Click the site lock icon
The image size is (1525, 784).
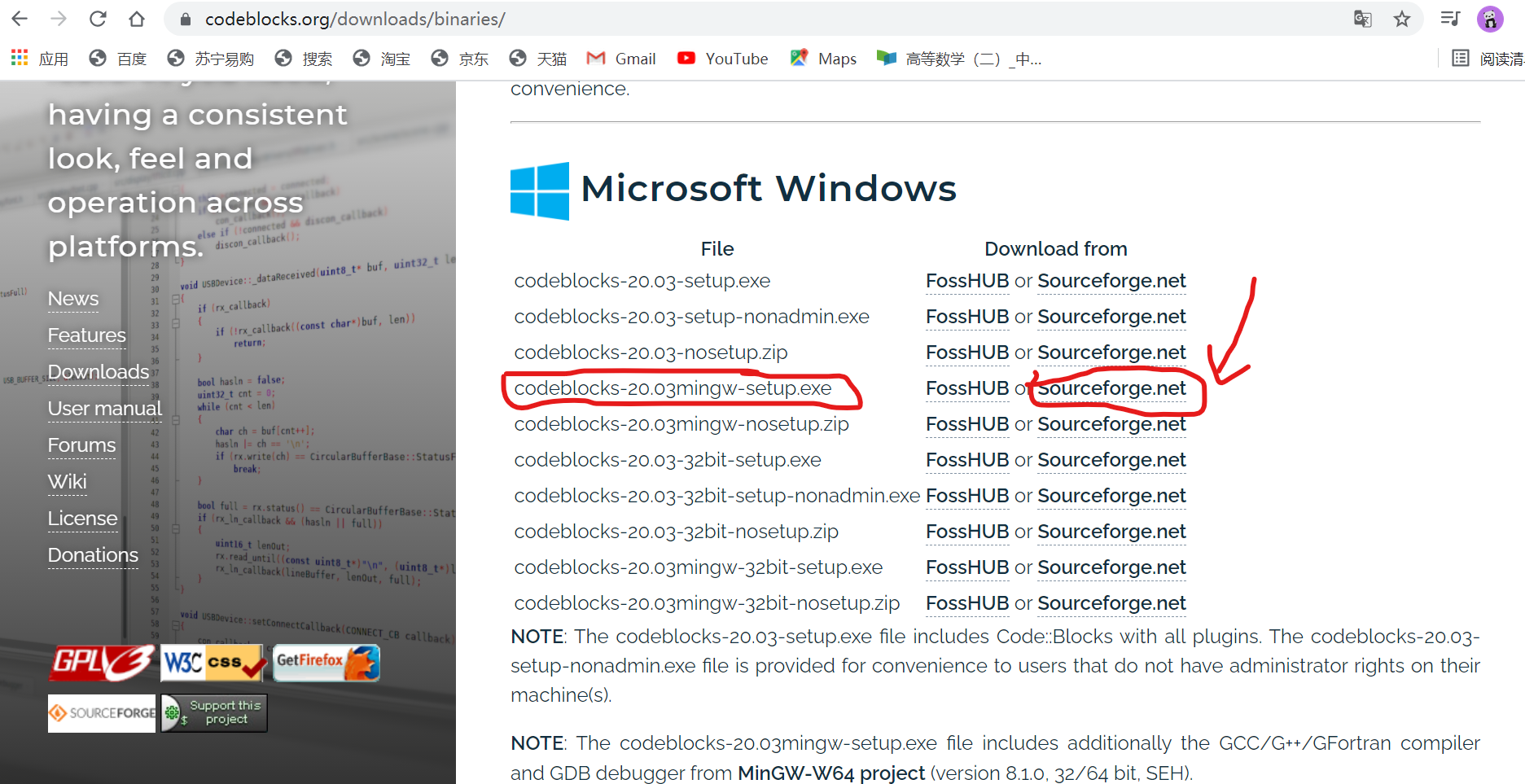(186, 19)
